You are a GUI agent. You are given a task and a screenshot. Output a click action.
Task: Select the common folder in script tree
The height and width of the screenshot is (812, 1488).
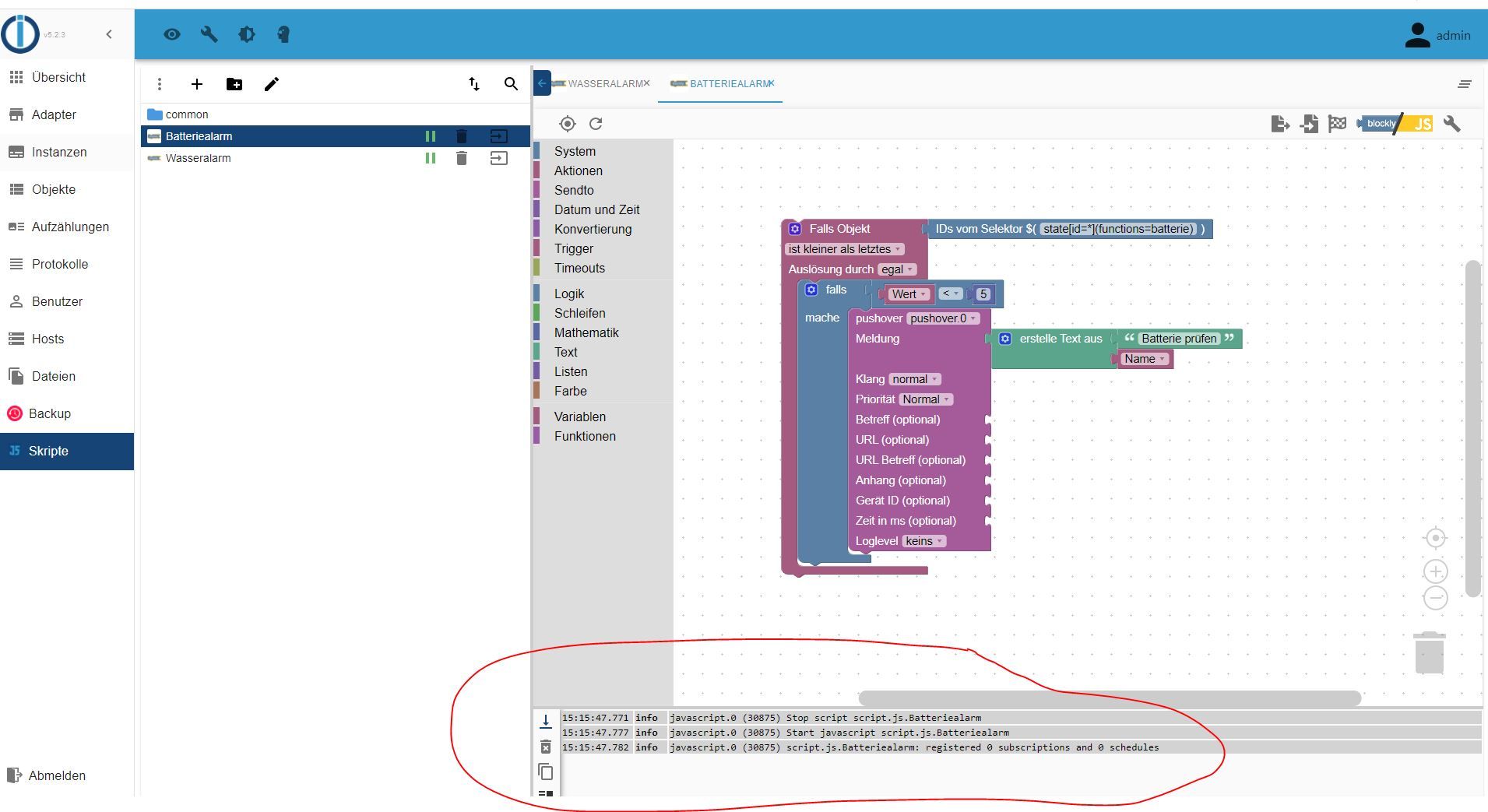pos(187,114)
